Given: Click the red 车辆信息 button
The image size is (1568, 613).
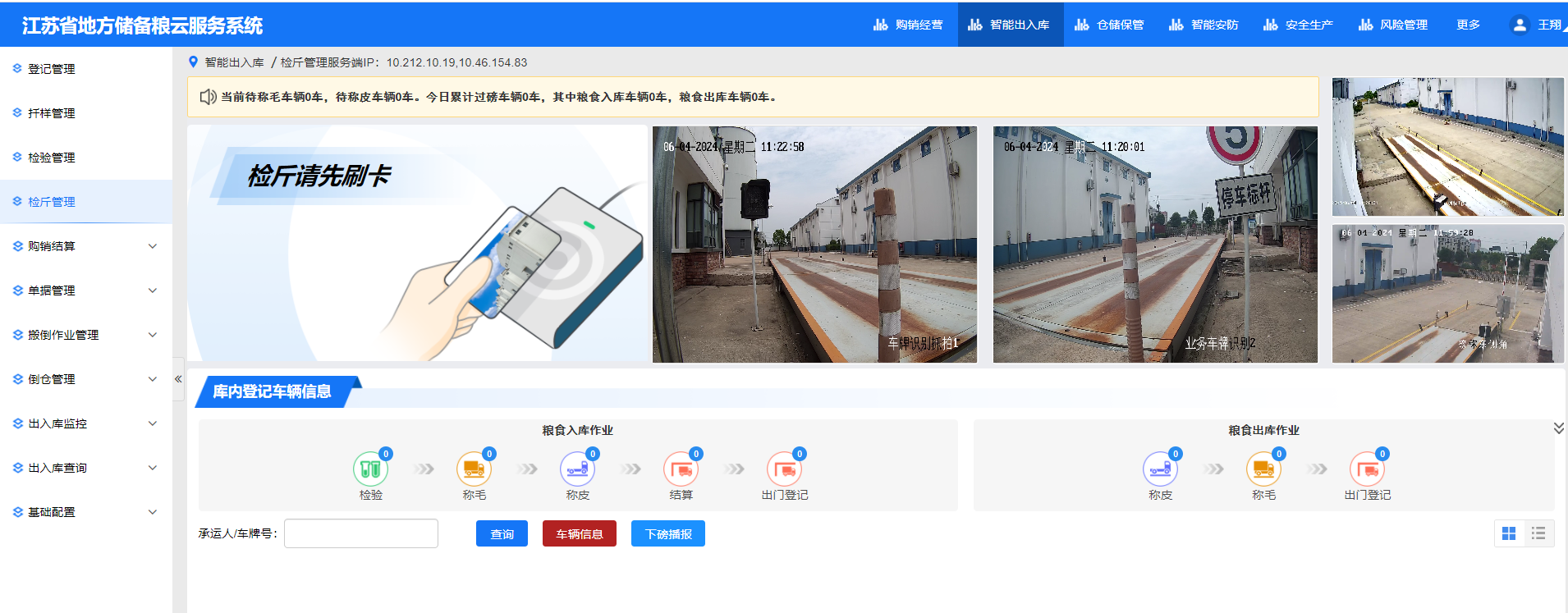Looking at the screenshot, I should [x=579, y=533].
